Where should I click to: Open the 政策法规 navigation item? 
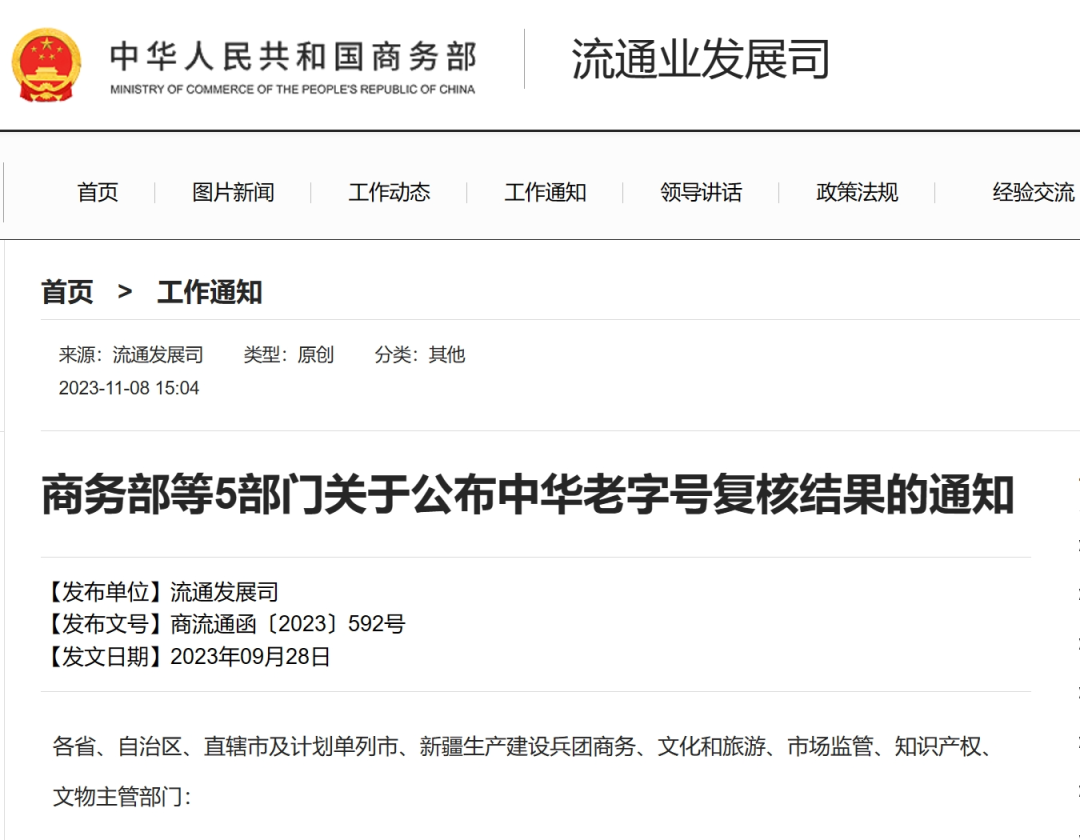coord(857,192)
